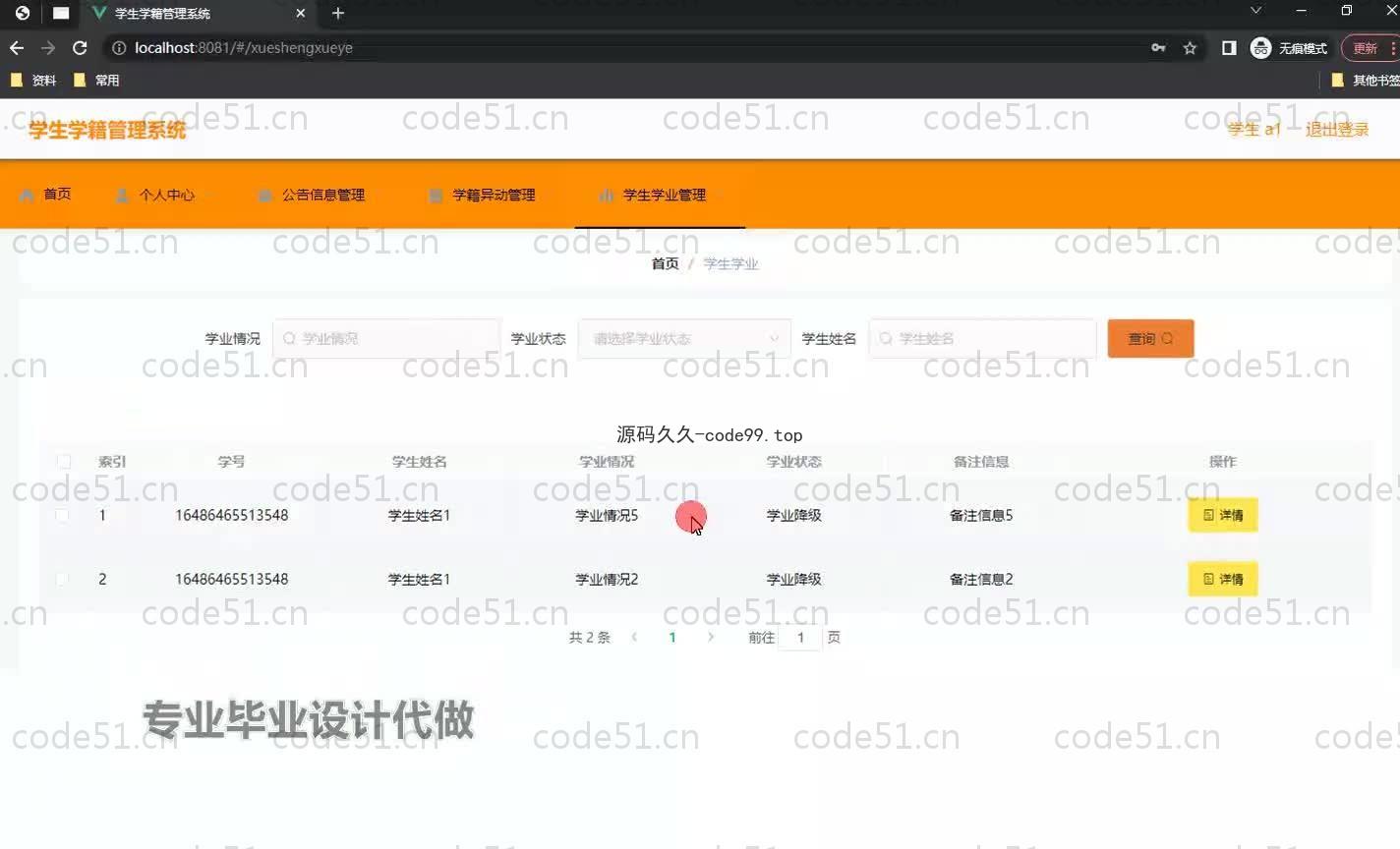Tick the select-all checkbox in table header
This screenshot has height=849, width=1400.
[64, 462]
